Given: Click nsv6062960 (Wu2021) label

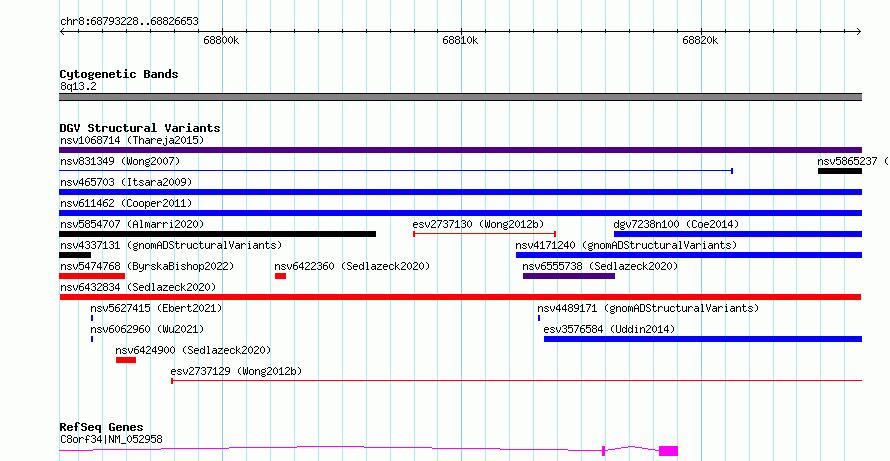Looking at the screenshot, I should tap(147, 329).
